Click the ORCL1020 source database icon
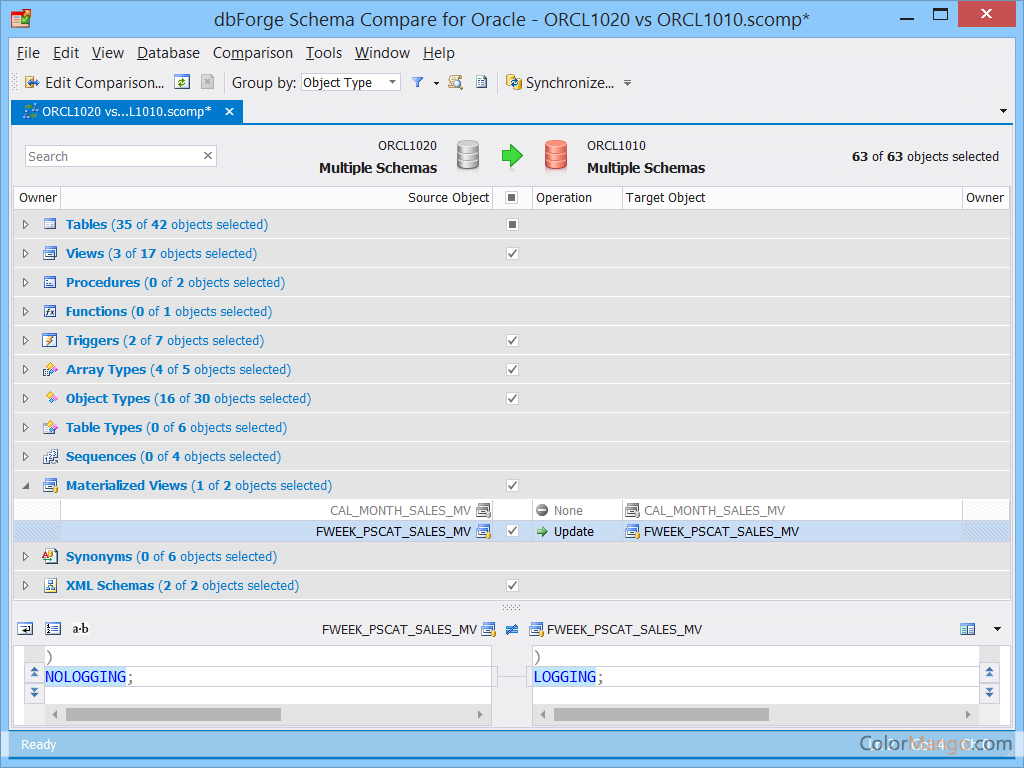The height and width of the screenshot is (768, 1024). (x=468, y=155)
